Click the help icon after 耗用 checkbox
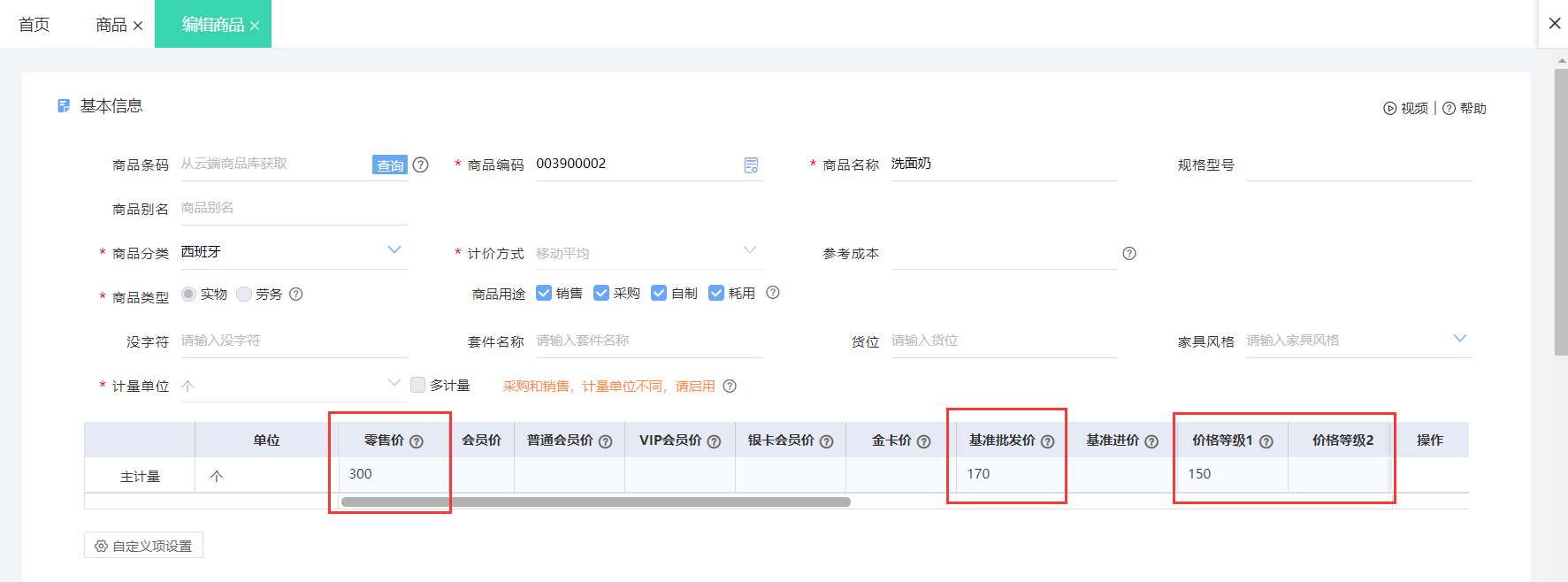Viewport: 1568px width, 582px height. (x=773, y=293)
